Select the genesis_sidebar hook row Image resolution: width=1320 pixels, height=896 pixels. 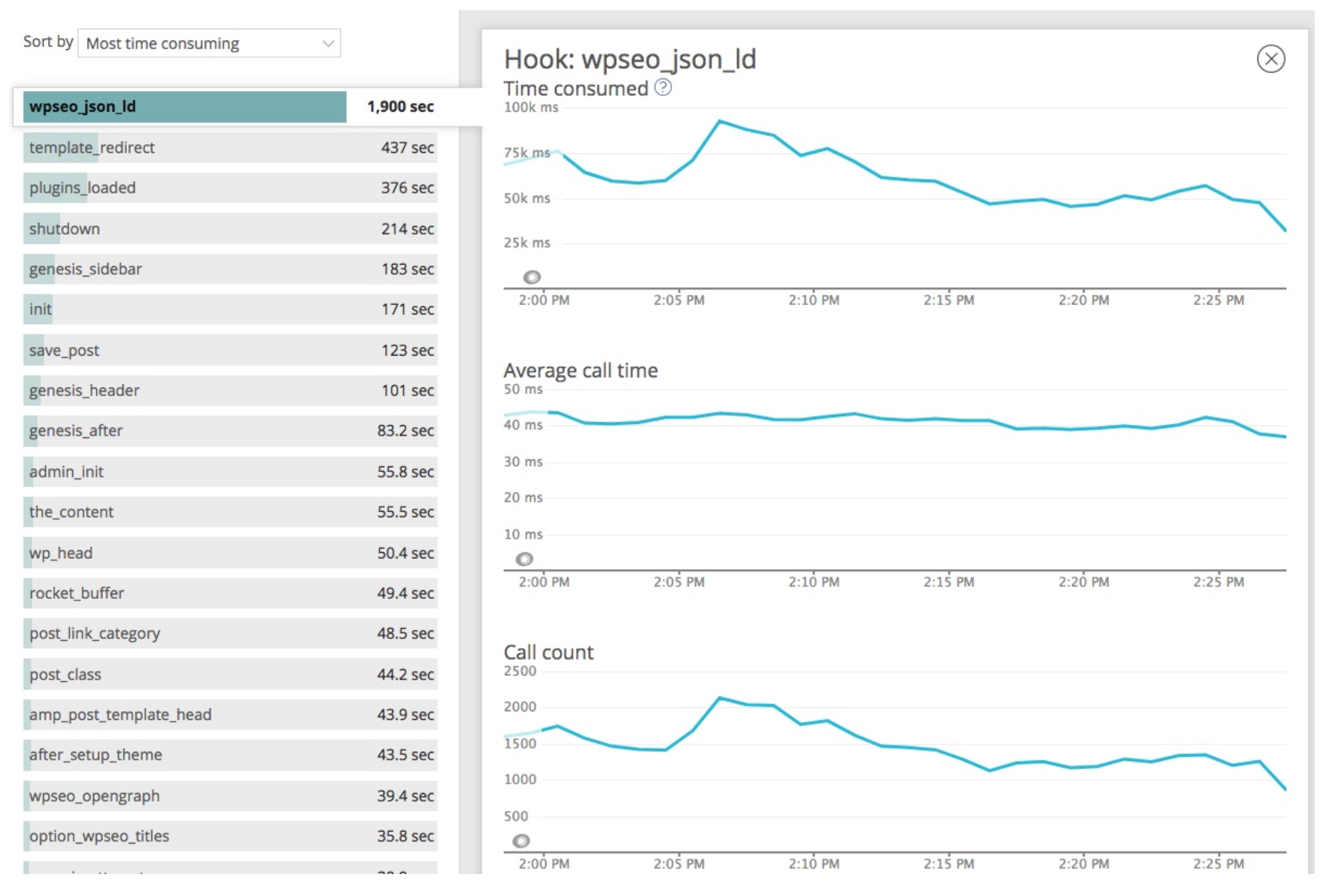point(230,269)
